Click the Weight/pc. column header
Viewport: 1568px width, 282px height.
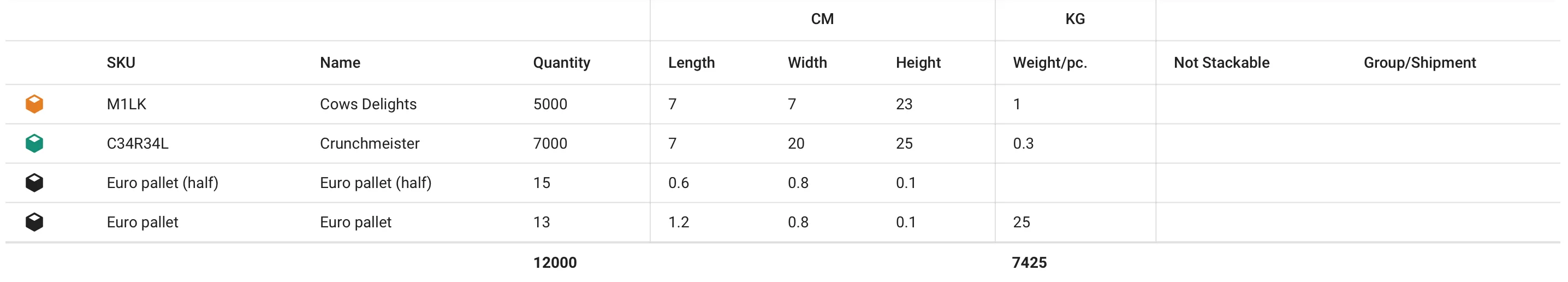pyautogui.click(x=1049, y=63)
